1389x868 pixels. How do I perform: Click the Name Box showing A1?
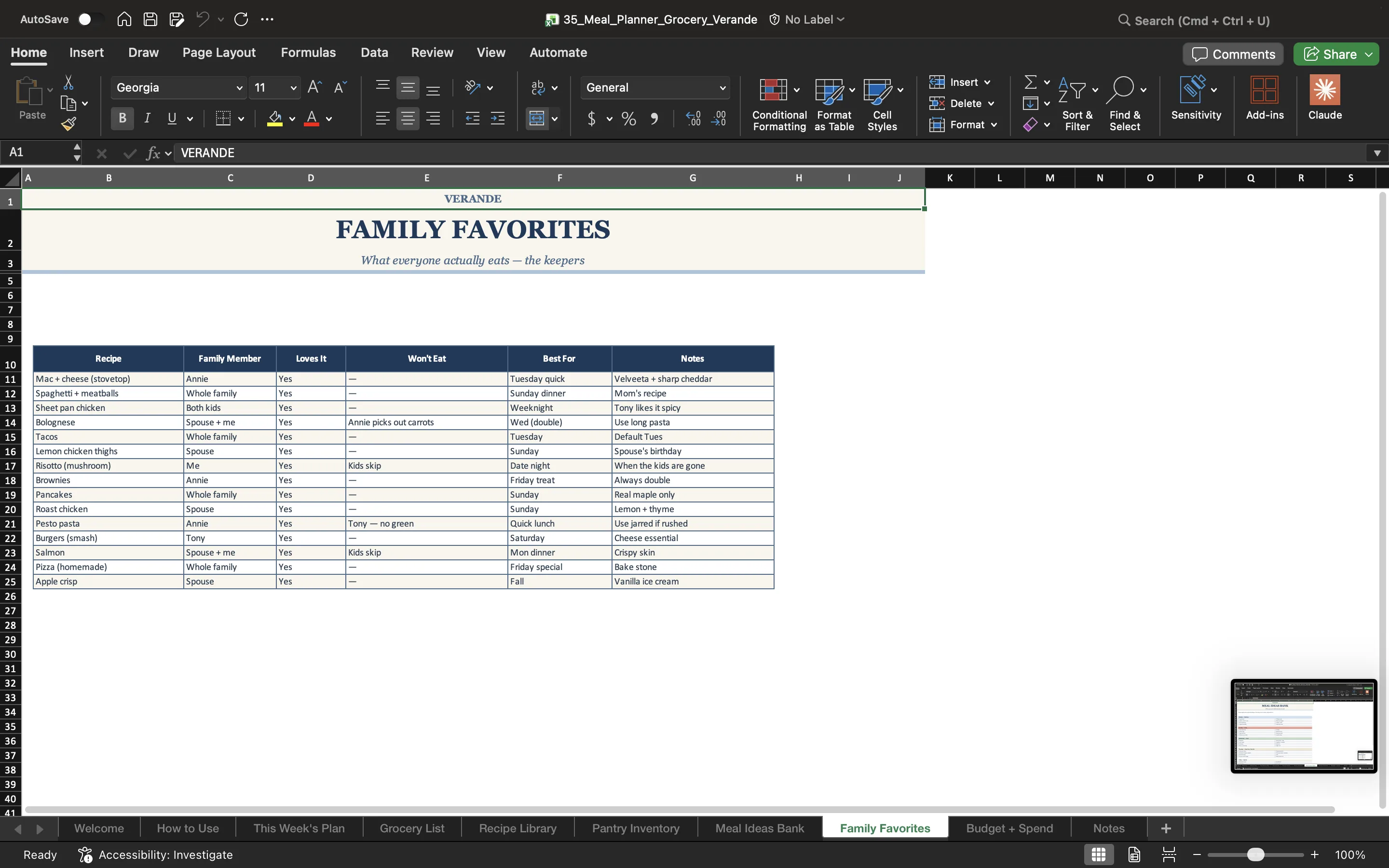[x=39, y=152]
